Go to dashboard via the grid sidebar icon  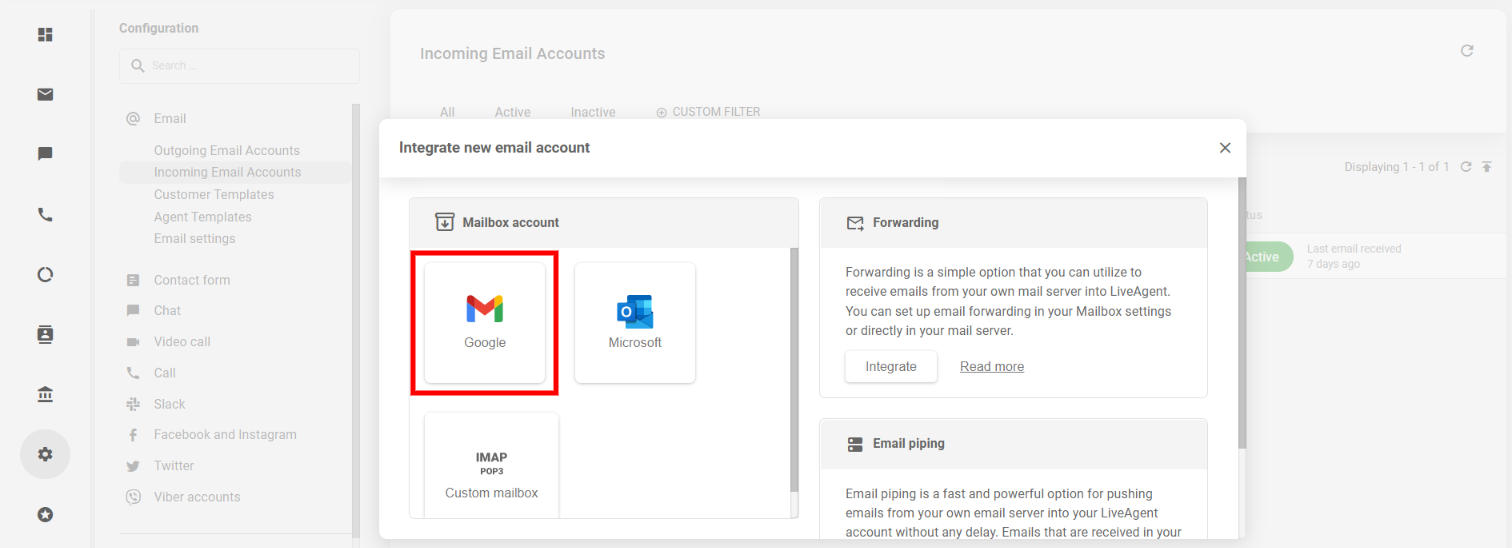pyautogui.click(x=45, y=35)
